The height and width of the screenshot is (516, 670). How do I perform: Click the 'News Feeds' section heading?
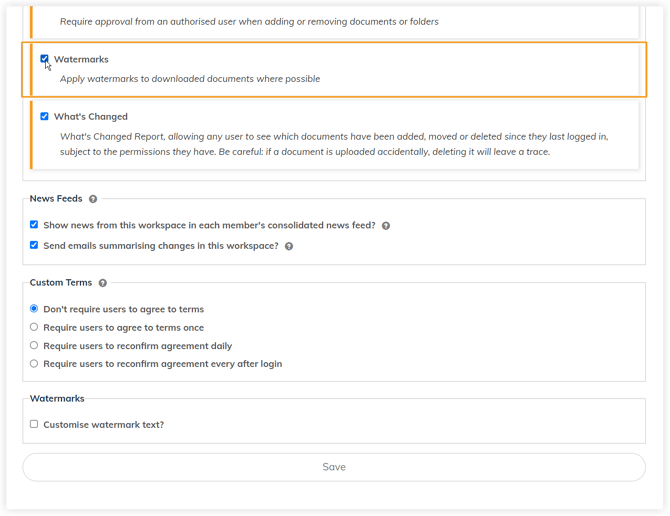tap(56, 199)
